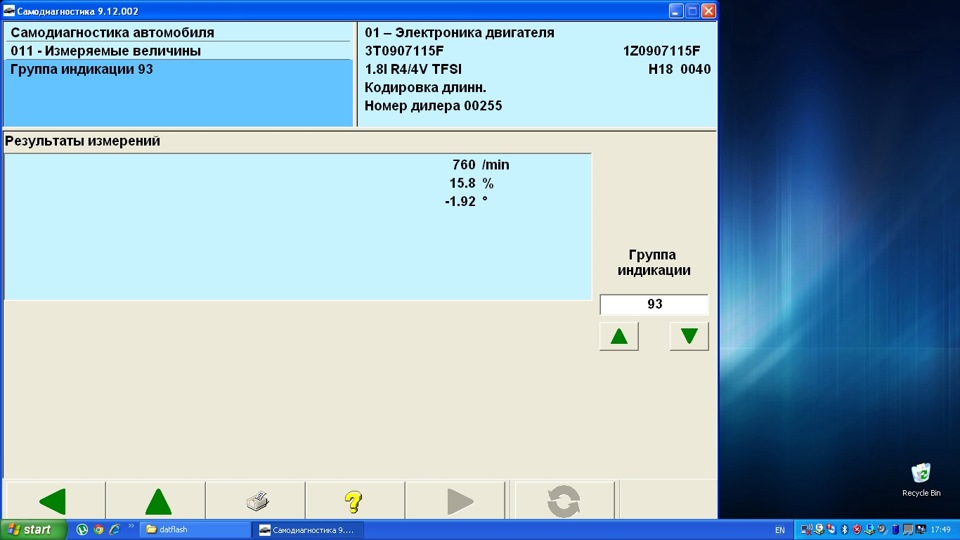
Task: Click 'Кодировка длинн.' text
Action: 426,88
